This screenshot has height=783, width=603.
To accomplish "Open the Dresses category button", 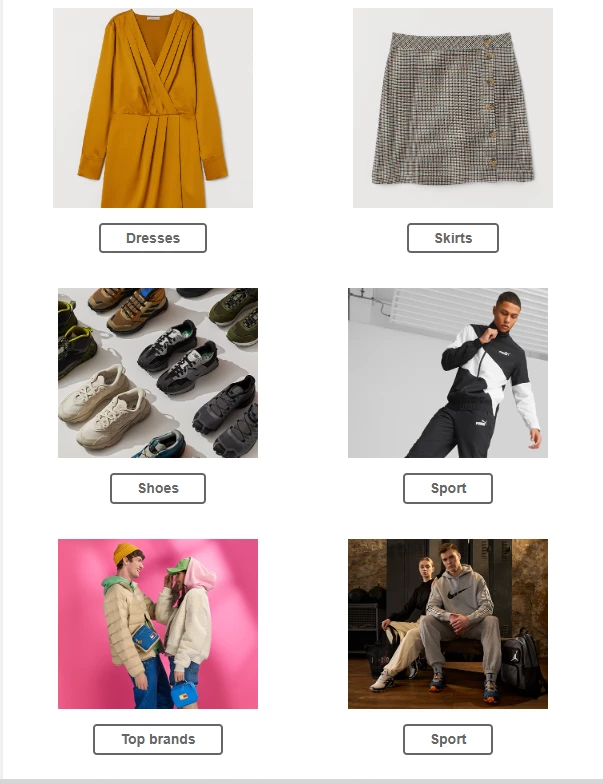I will [153, 238].
